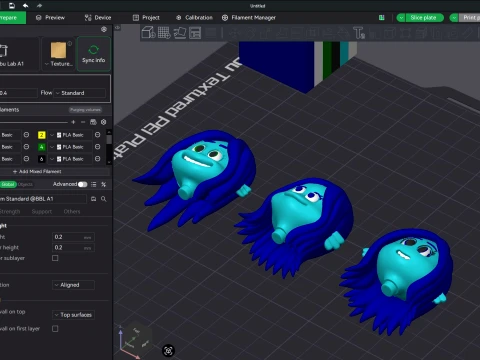Image resolution: width=480 pixels, height=360 pixels.
Task: Click the Auto orient toolbar icon
Action: (180, 33)
